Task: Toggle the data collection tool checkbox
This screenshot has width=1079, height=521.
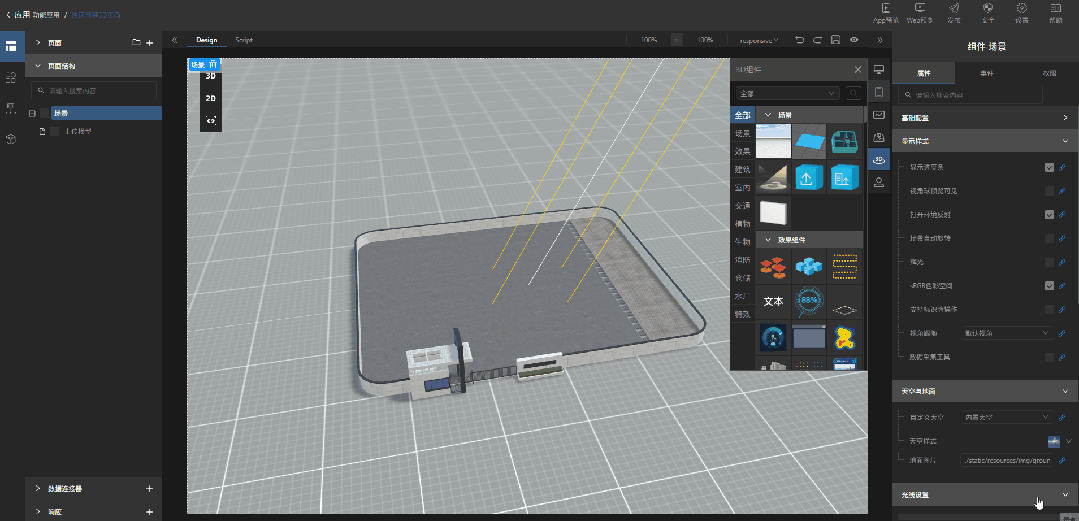Action: 1049,357
